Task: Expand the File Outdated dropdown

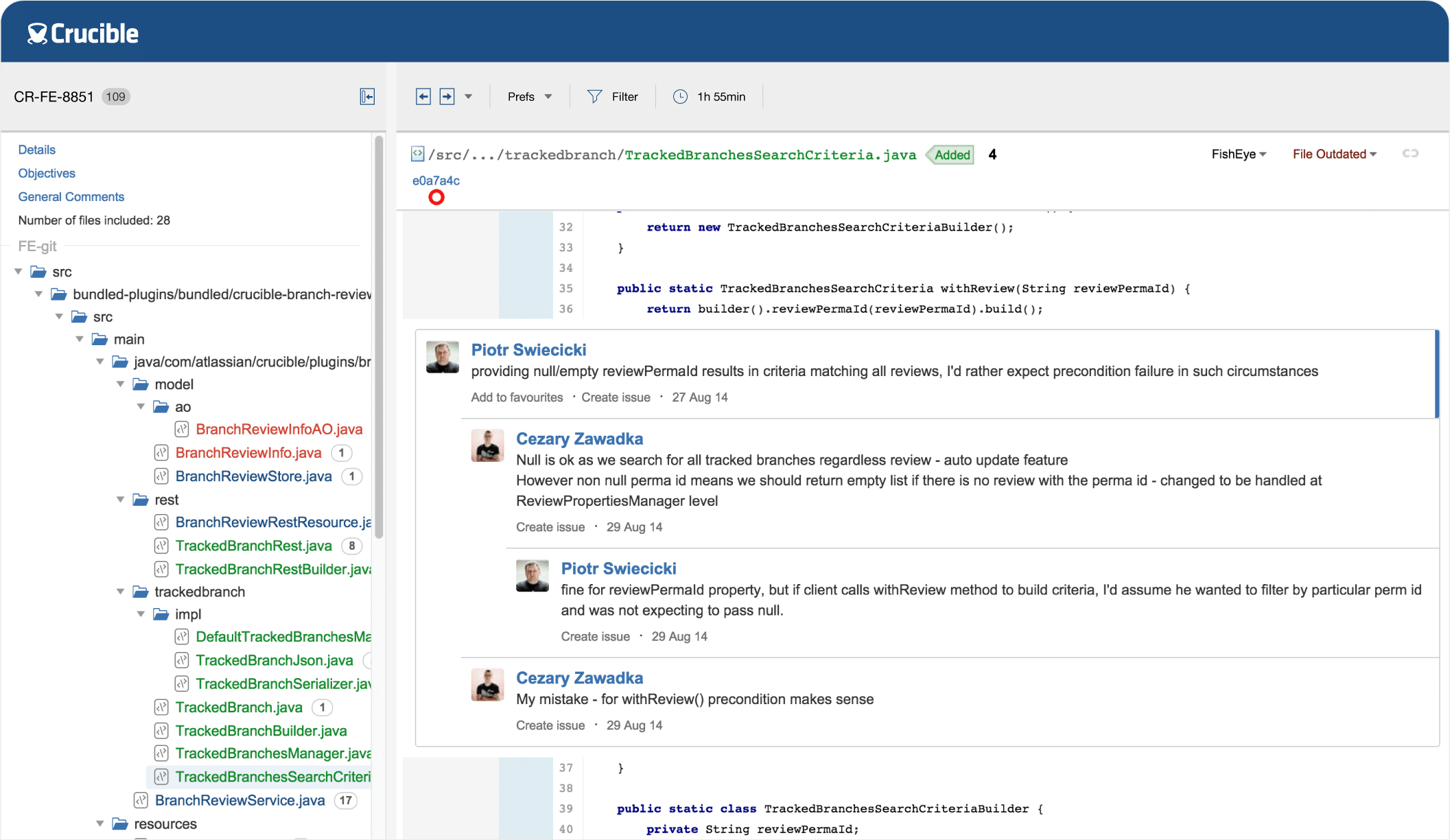Action: coord(1334,154)
